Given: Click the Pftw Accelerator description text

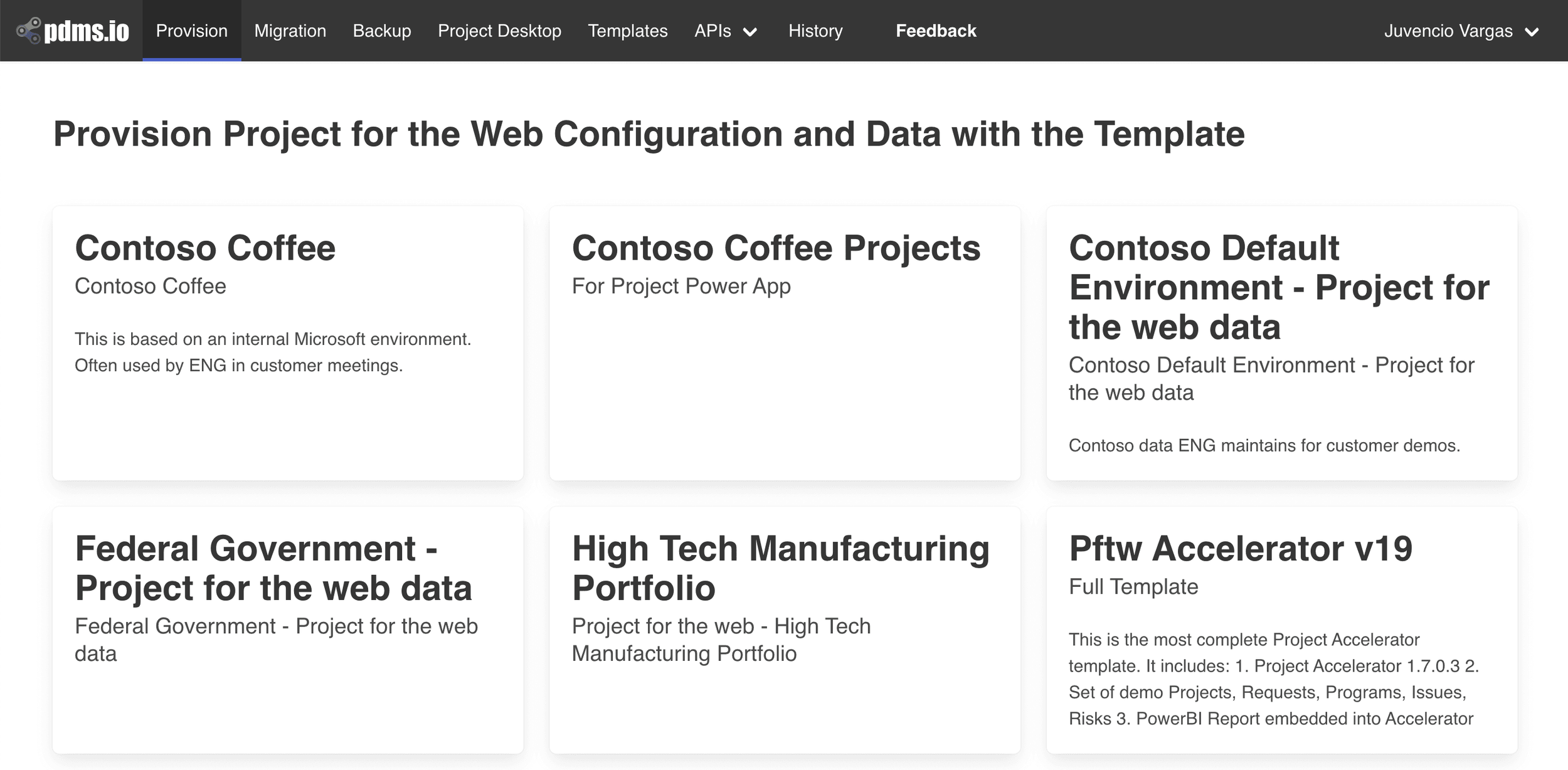Looking at the screenshot, I should pyautogui.click(x=1273, y=679).
